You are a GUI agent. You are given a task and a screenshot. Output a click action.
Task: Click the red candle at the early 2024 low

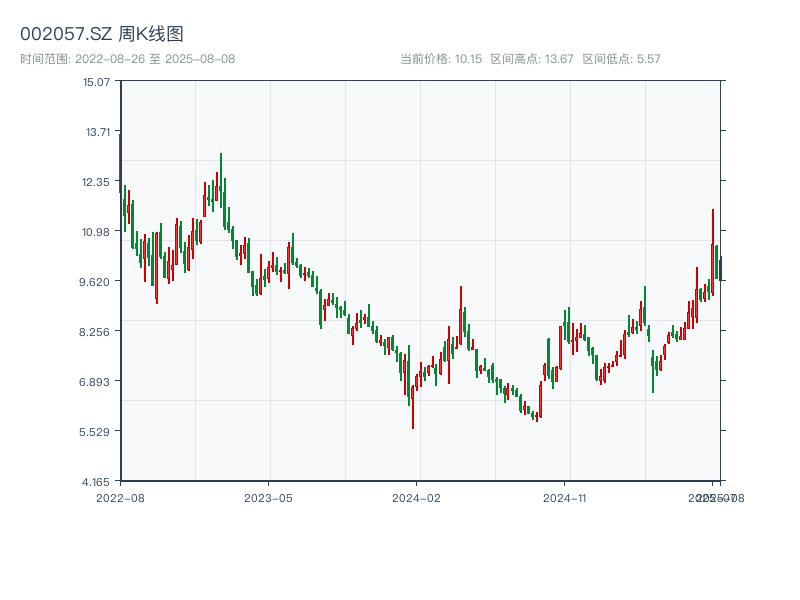pos(413,407)
